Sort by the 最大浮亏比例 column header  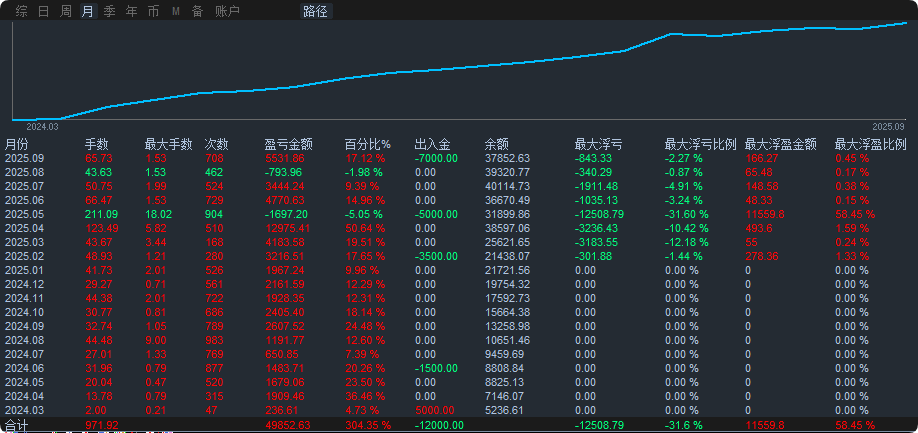click(700, 144)
